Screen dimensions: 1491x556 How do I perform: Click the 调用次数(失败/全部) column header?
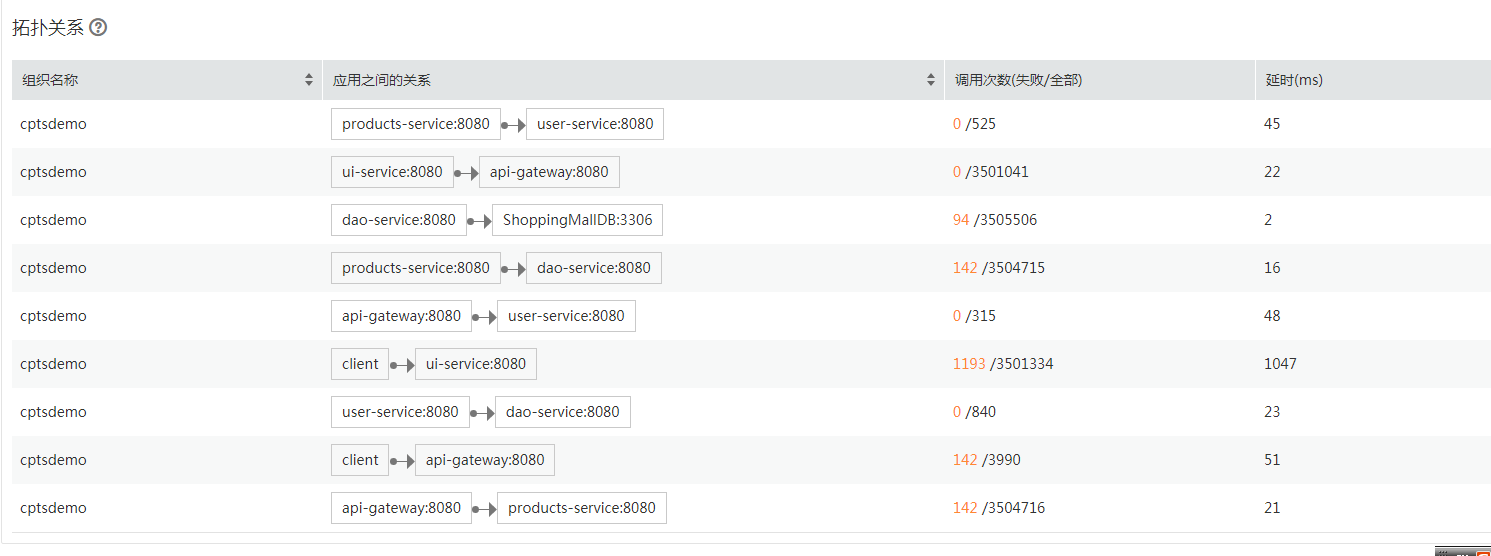[x=1018, y=80]
